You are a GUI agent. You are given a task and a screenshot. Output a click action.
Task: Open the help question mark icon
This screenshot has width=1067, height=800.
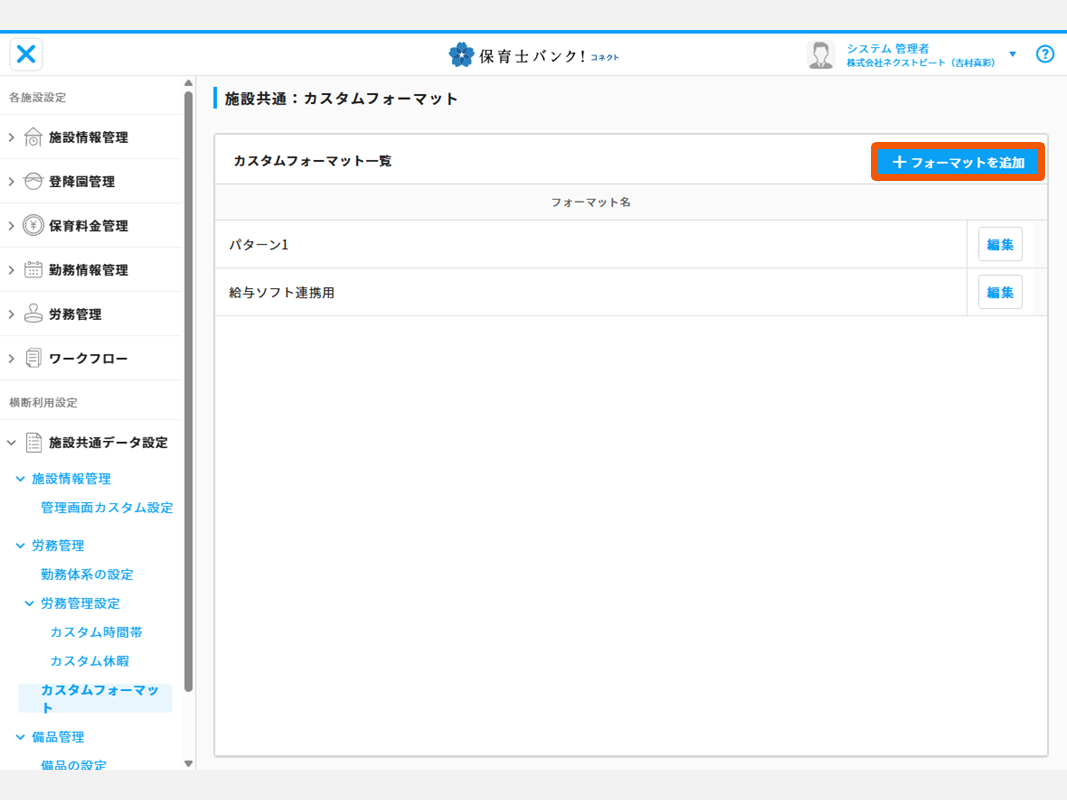pyautogui.click(x=1045, y=54)
